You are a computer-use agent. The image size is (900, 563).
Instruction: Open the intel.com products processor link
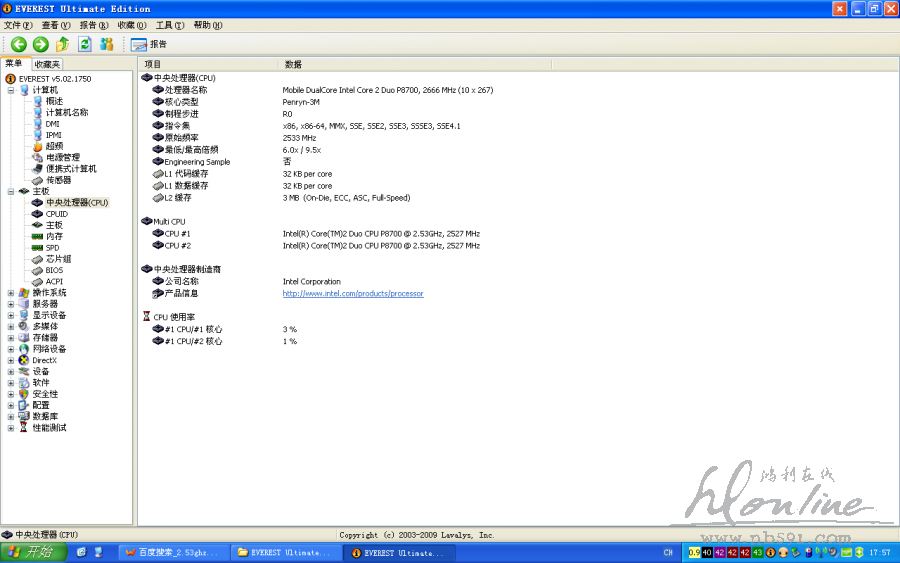(353, 294)
